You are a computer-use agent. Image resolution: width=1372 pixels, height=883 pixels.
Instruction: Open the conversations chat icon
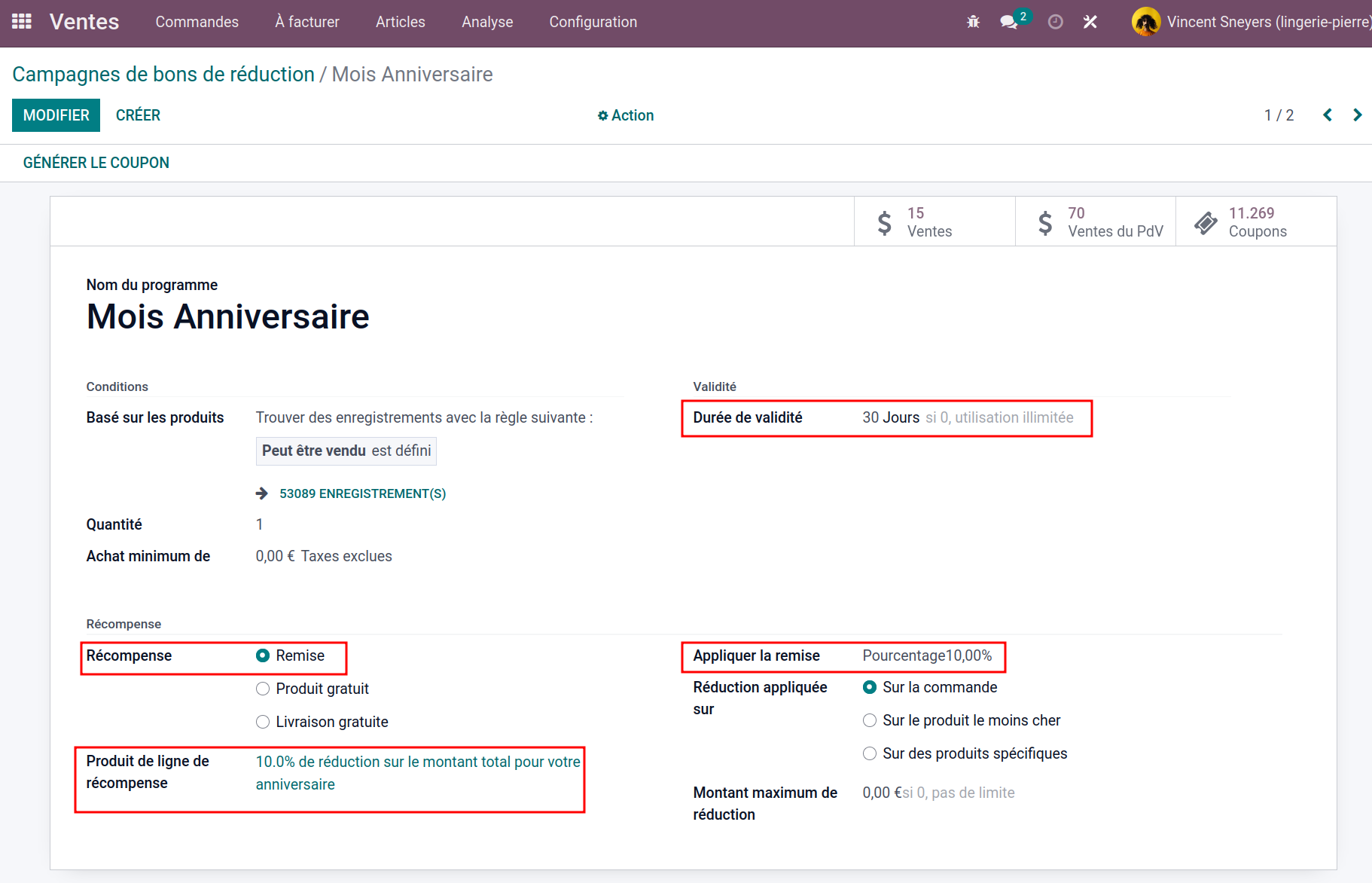(1008, 22)
